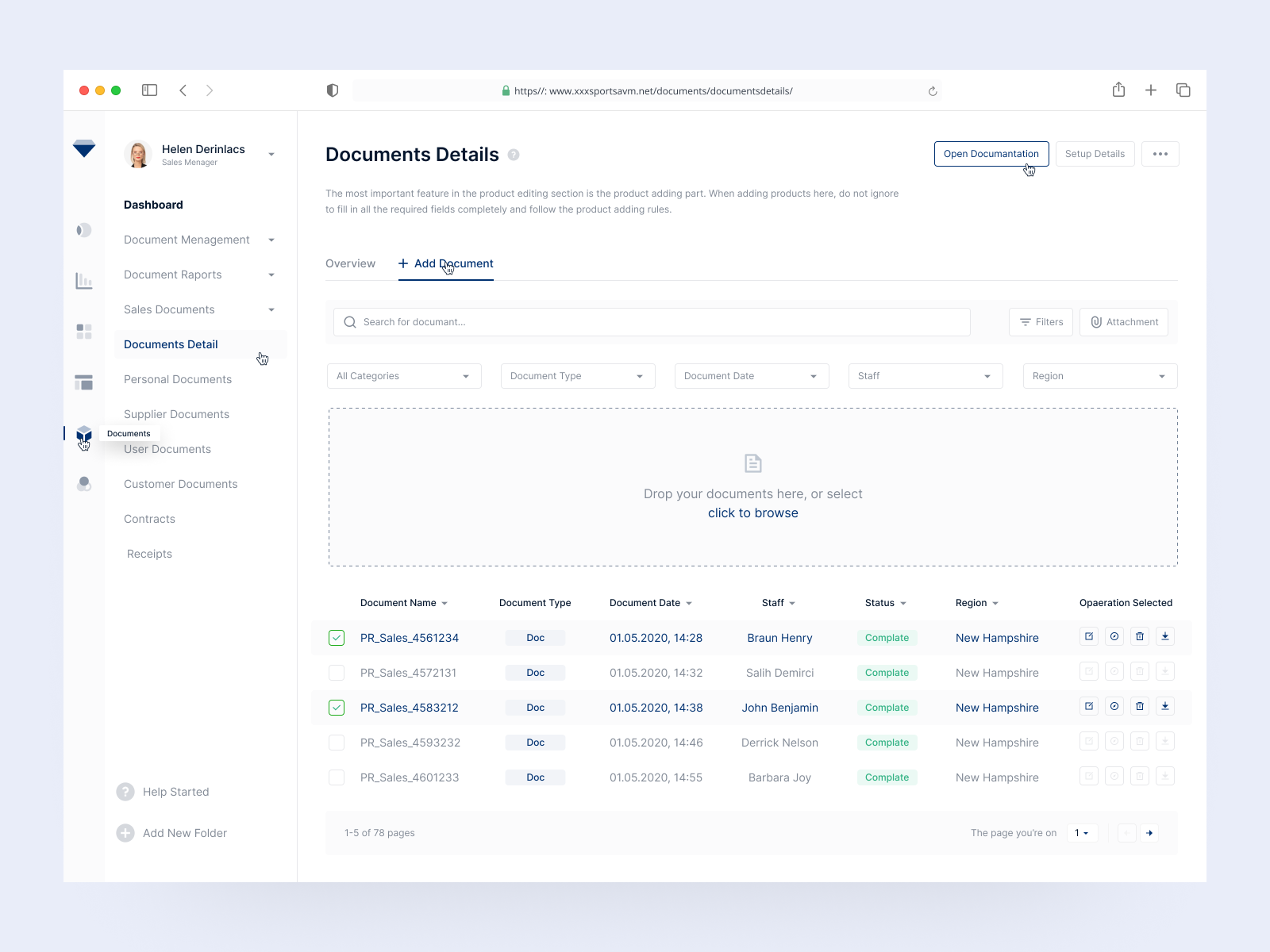This screenshot has width=1270, height=952.
Task: Select the checkbox for PR_Sales_4601233
Action: 336,777
